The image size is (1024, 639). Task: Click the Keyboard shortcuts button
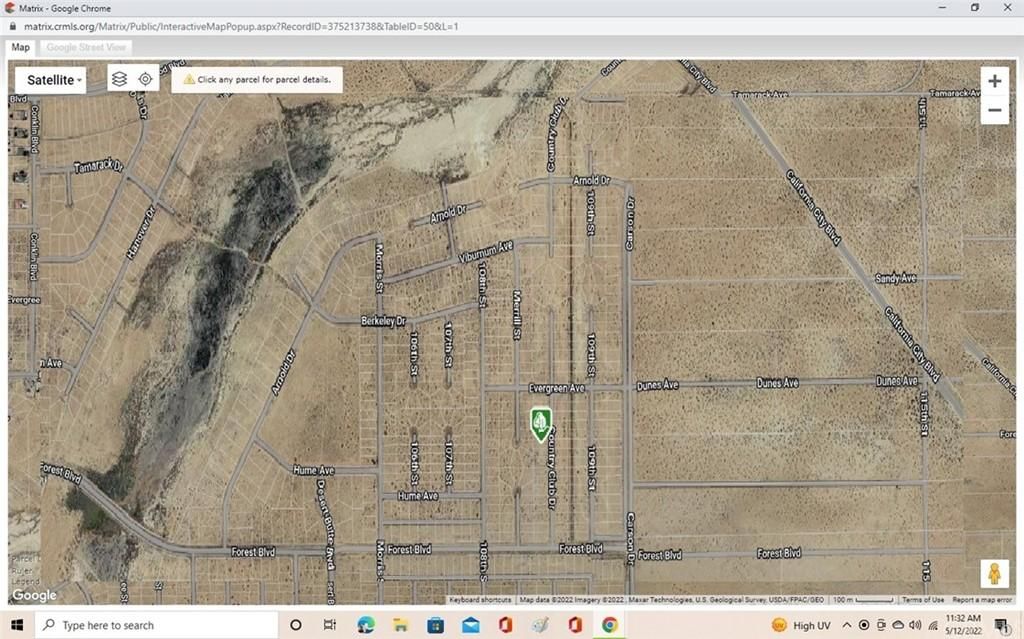point(480,600)
